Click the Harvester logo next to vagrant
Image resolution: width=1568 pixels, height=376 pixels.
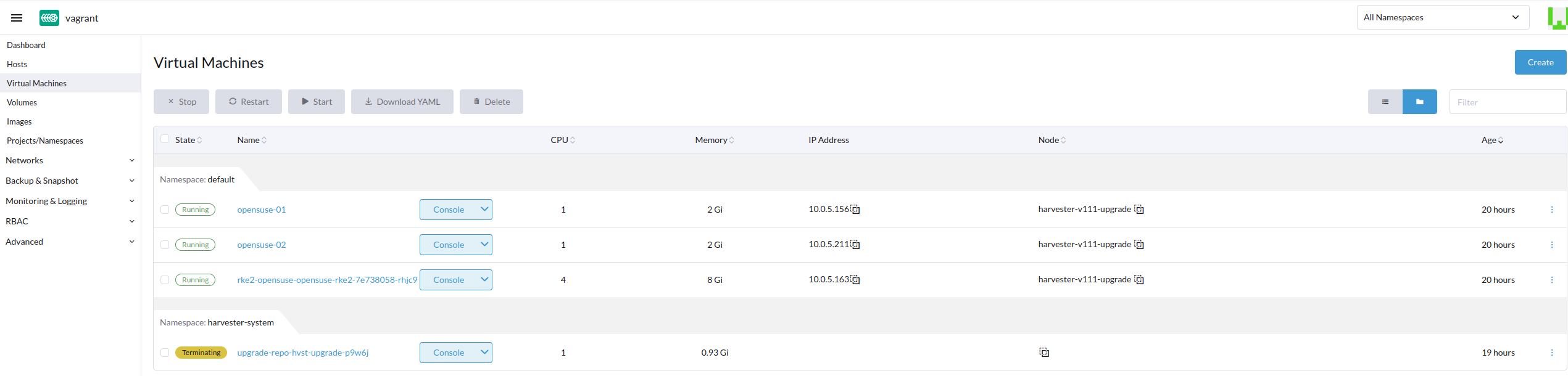tap(49, 17)
